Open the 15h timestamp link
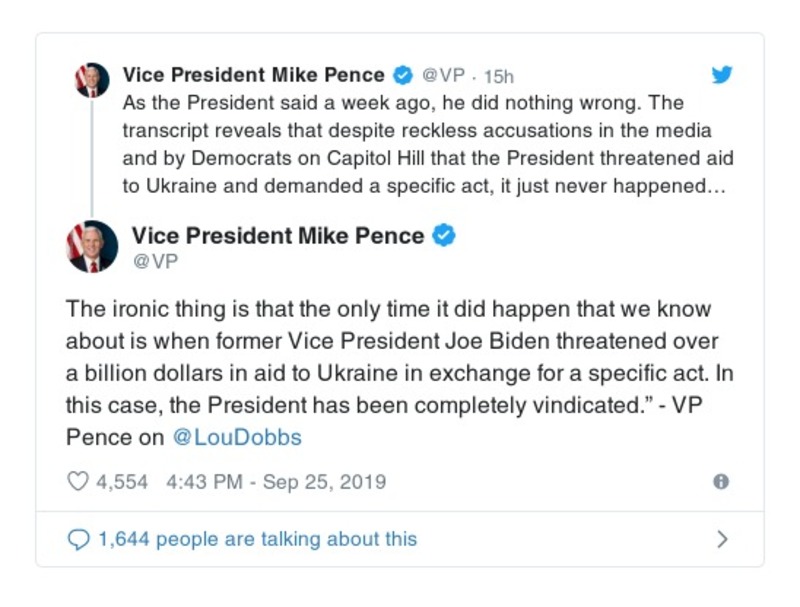800x607 pixels. point(499,76)
